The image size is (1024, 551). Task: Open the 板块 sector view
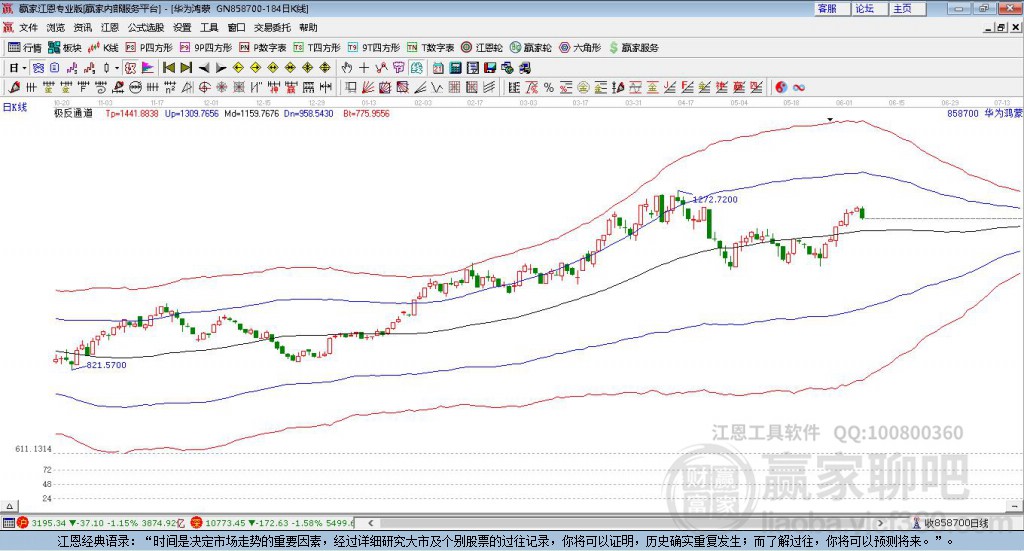[64, 48]
